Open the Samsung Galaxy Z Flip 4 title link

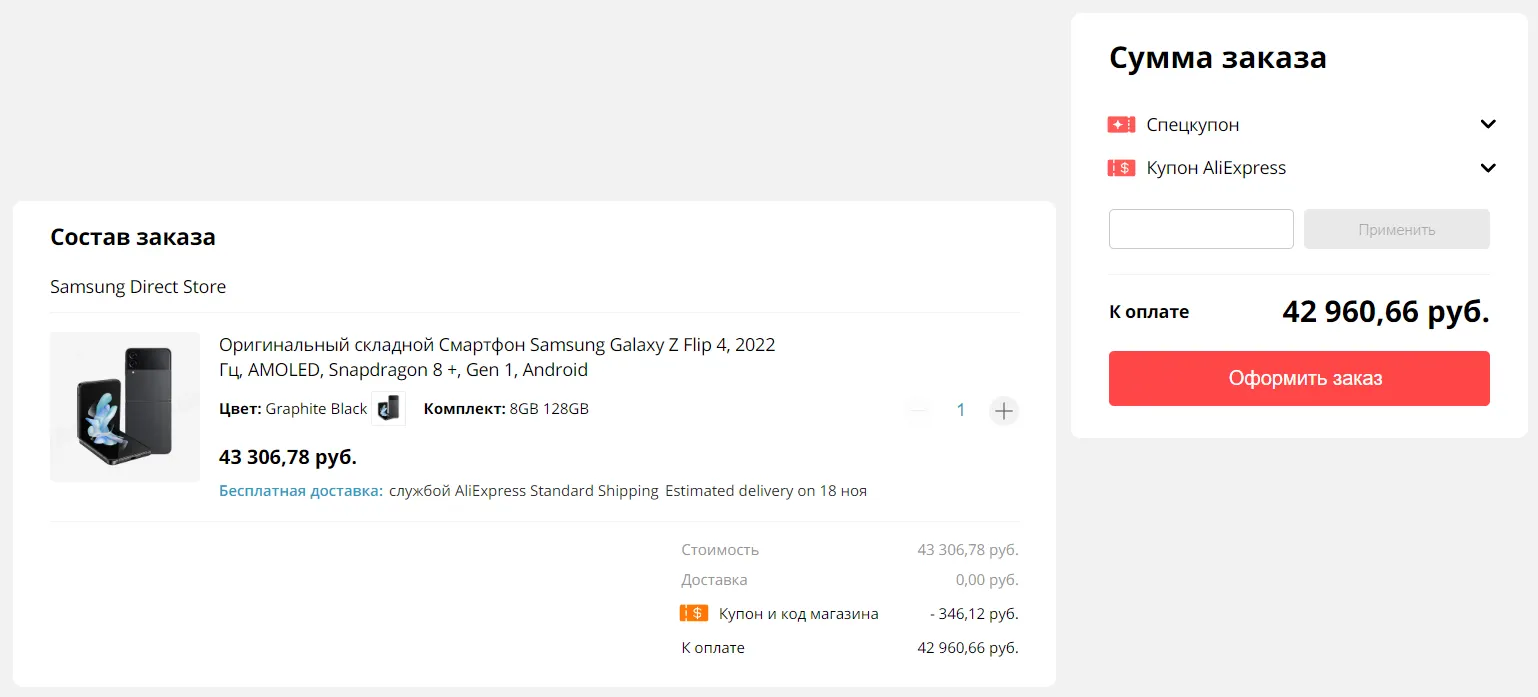click(x=497, y=357)
